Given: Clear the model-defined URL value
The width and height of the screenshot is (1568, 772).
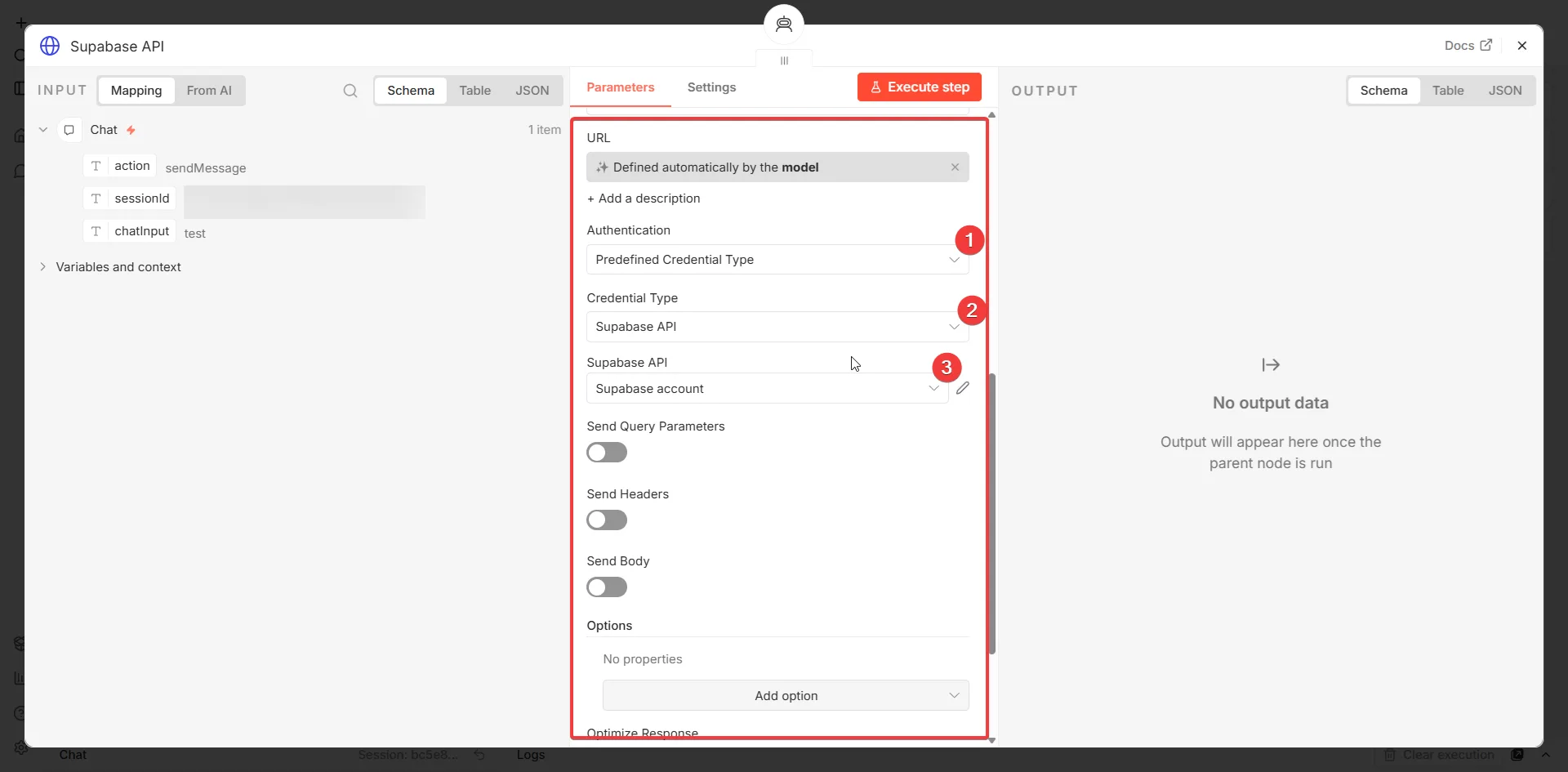Looking at the screenshot, I should [x=955, y=167].
